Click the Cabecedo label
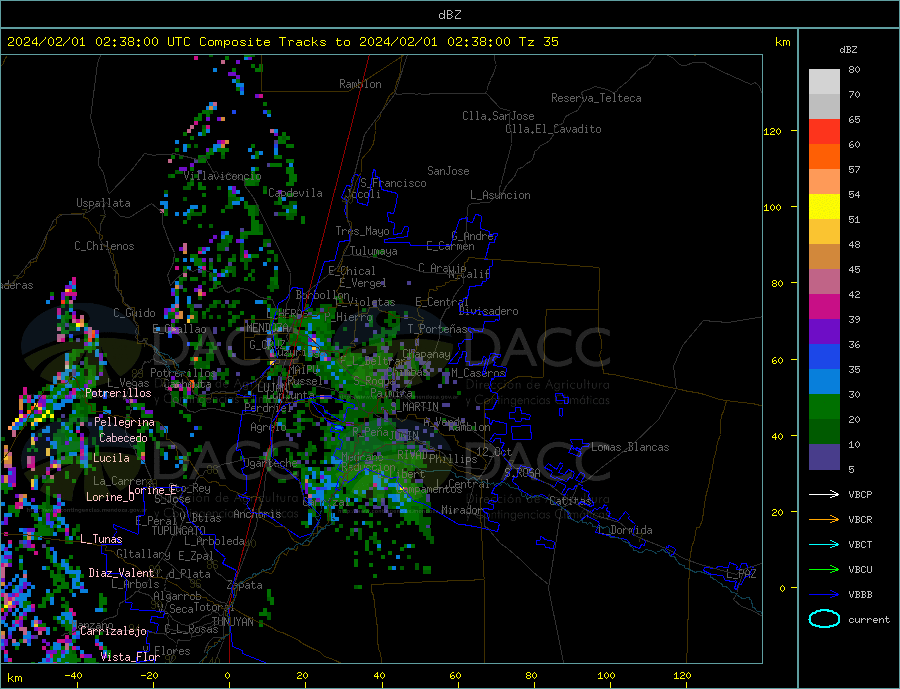Screen dimensions: 900x689 (x=123, y=438)
